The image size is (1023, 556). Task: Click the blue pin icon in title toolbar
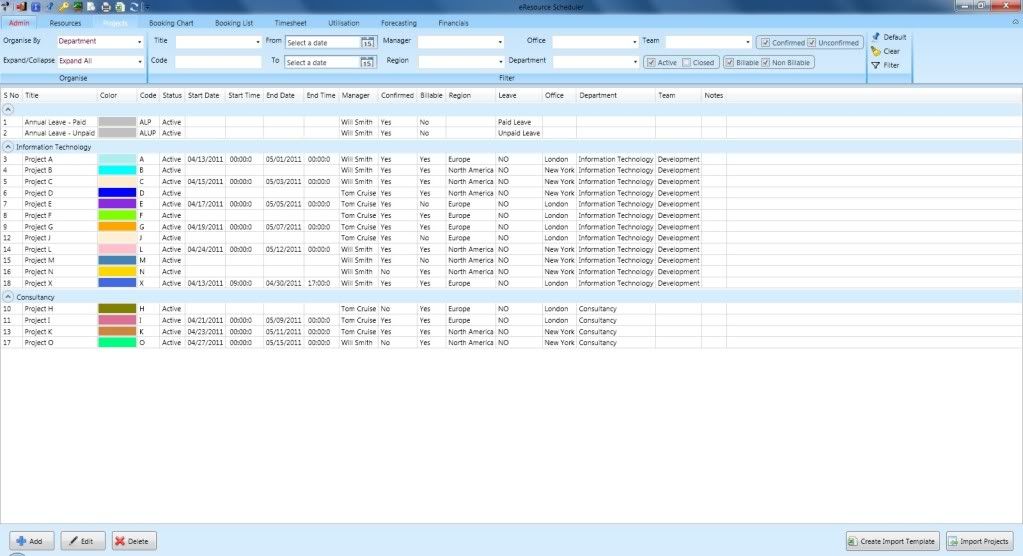point(50,6)
